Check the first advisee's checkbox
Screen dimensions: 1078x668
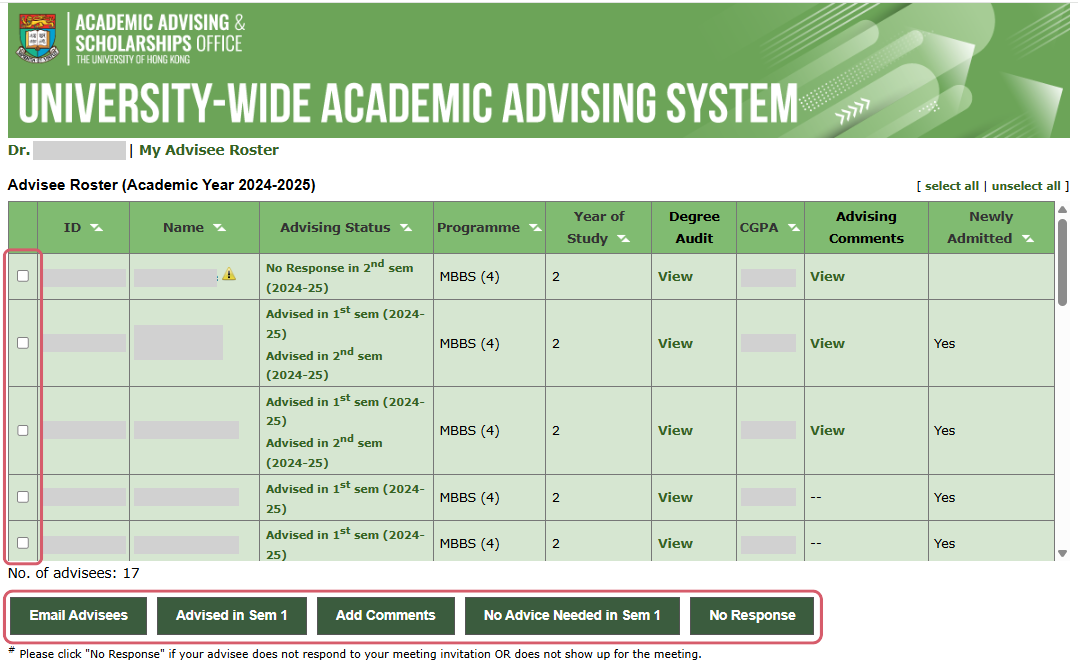point(23,276)
